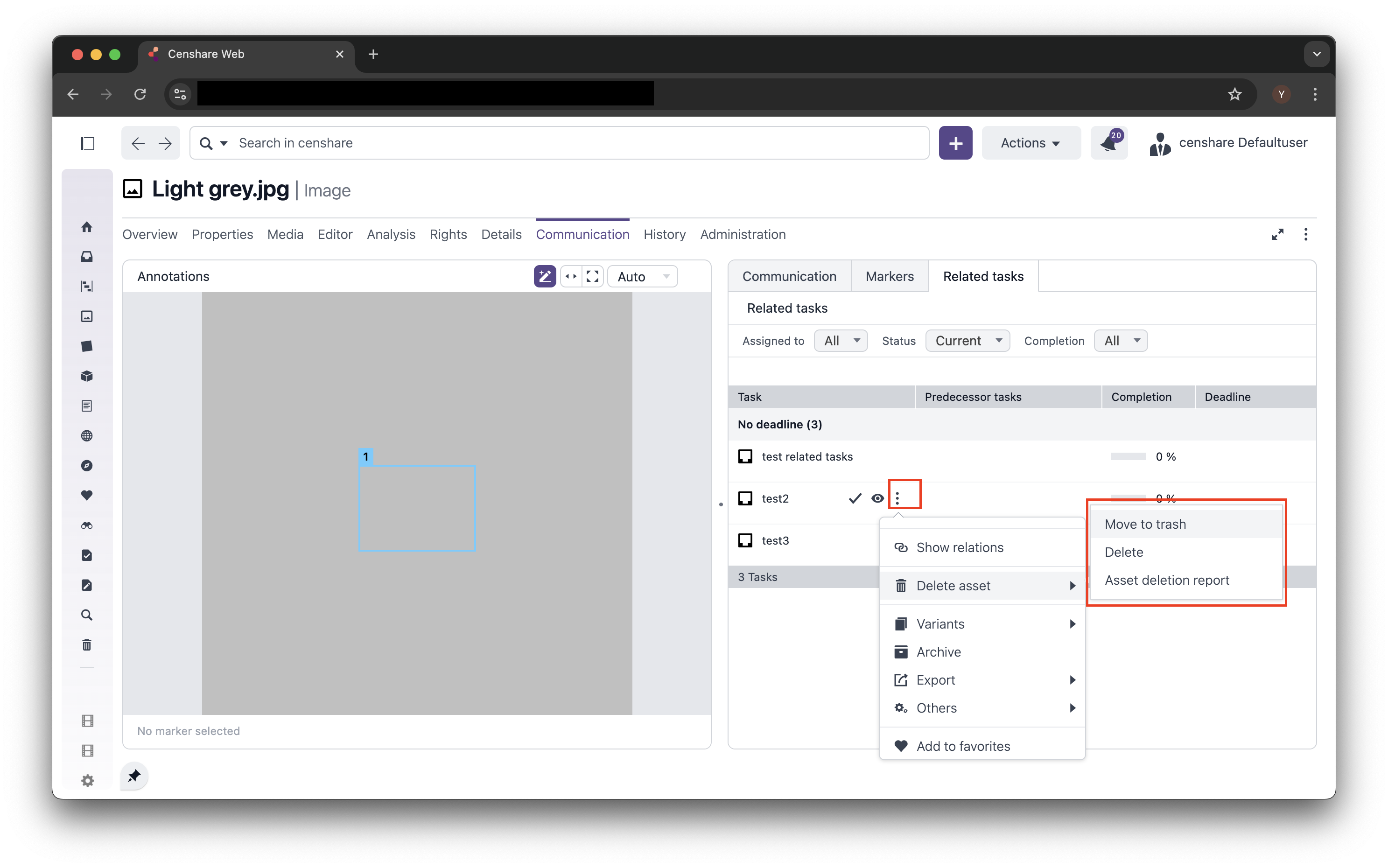Click the favorites heart icon in sidebar
Viewport: 1388px width, 868px height.
pyautogui.click(x=87, y=495)
